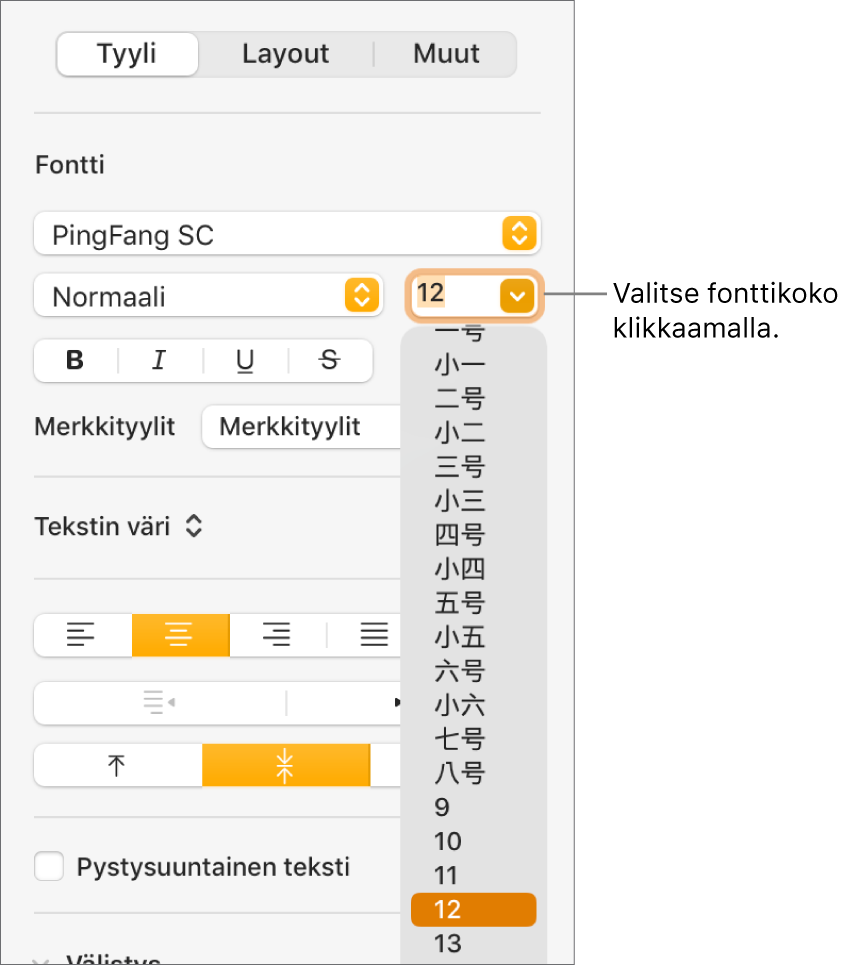Select middle vertical alignment icon
Image resolution: width=859 pixels, height=966 pixels.
click(x=287, y=765)
